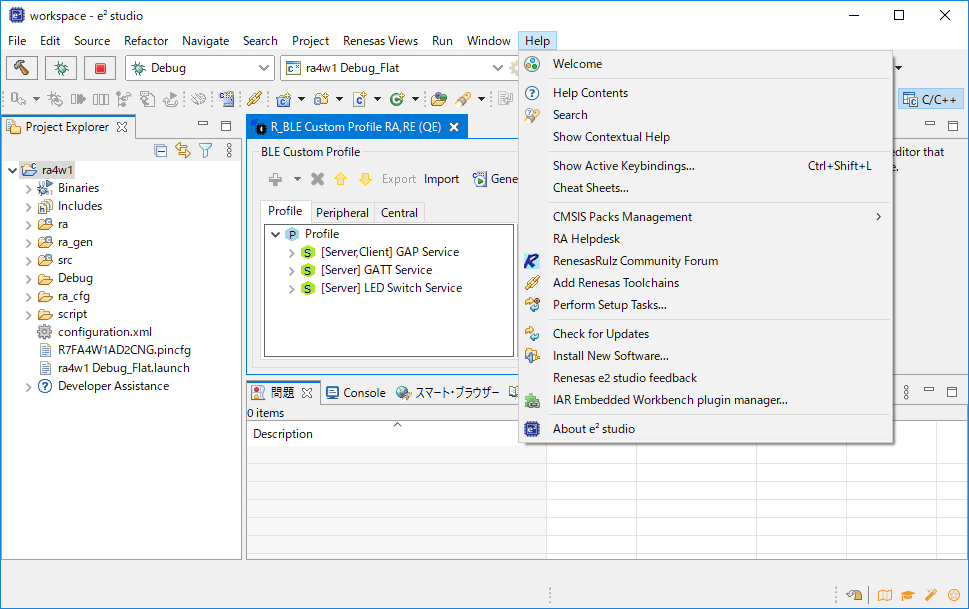The width and height of the screenshot is (969, 609).
Task: Click the star circle icon in status bar
Action: (954, 595)
